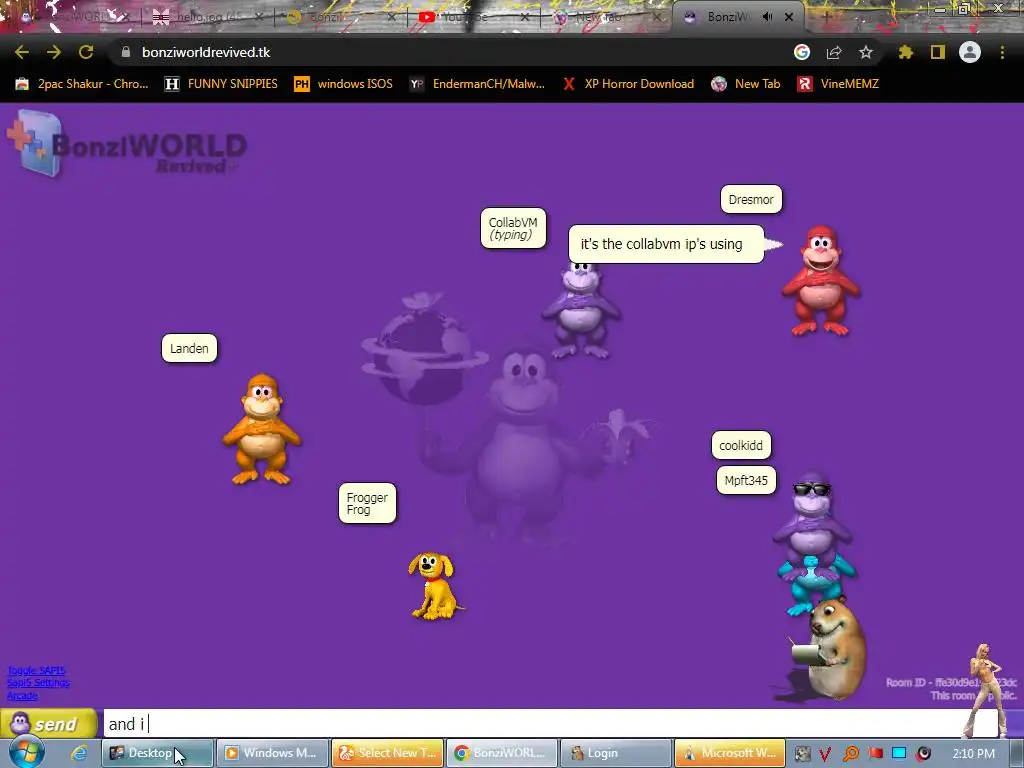Open the 2pac Shakur bookmark
1024x768 pixels.
(82, 84)
